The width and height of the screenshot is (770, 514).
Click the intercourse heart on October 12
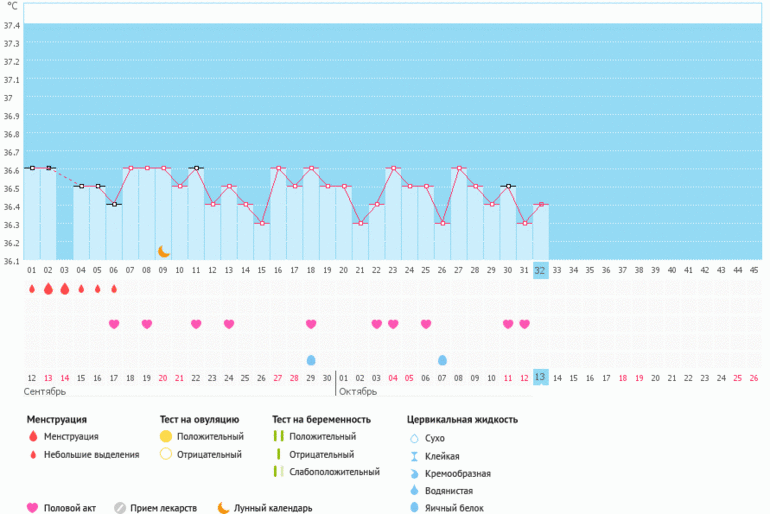click(x=524, y=324)
